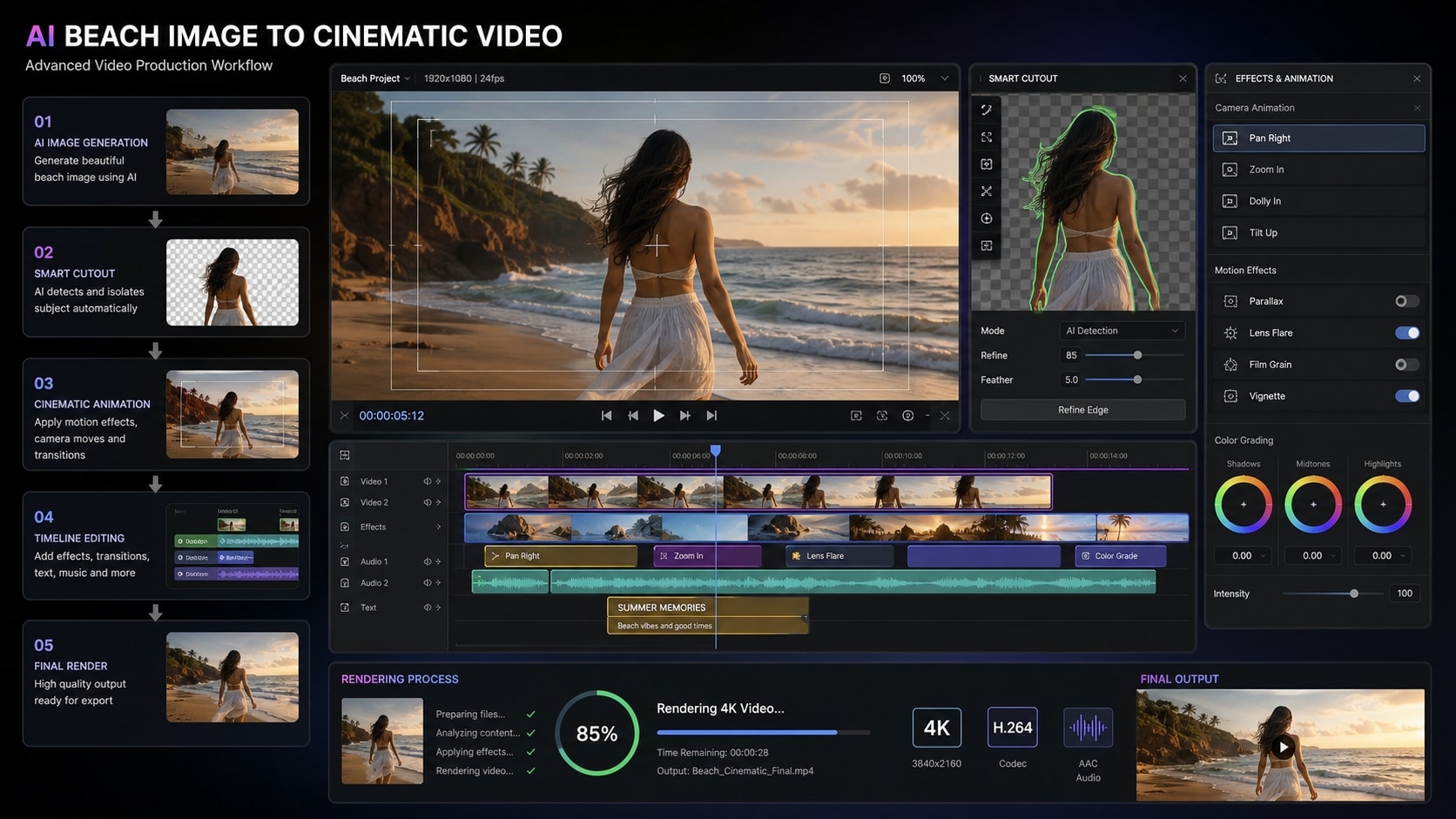
Task: Play the preview video
Action: pyautogui.click(x=658, y=416)
